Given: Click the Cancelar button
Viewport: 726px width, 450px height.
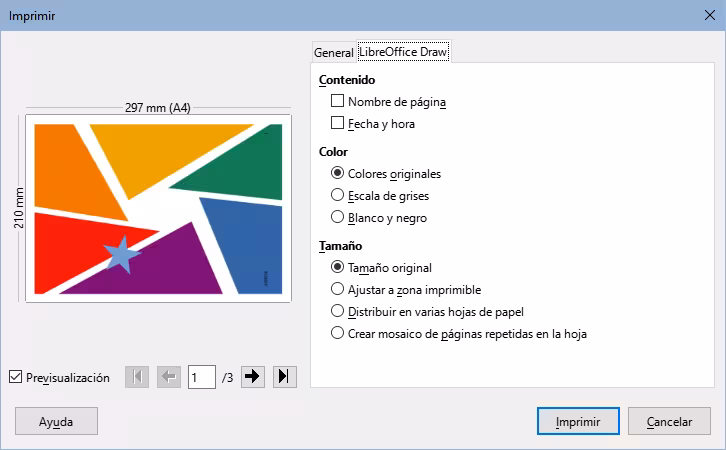Looking at the screenshot, I should (669, 421).
